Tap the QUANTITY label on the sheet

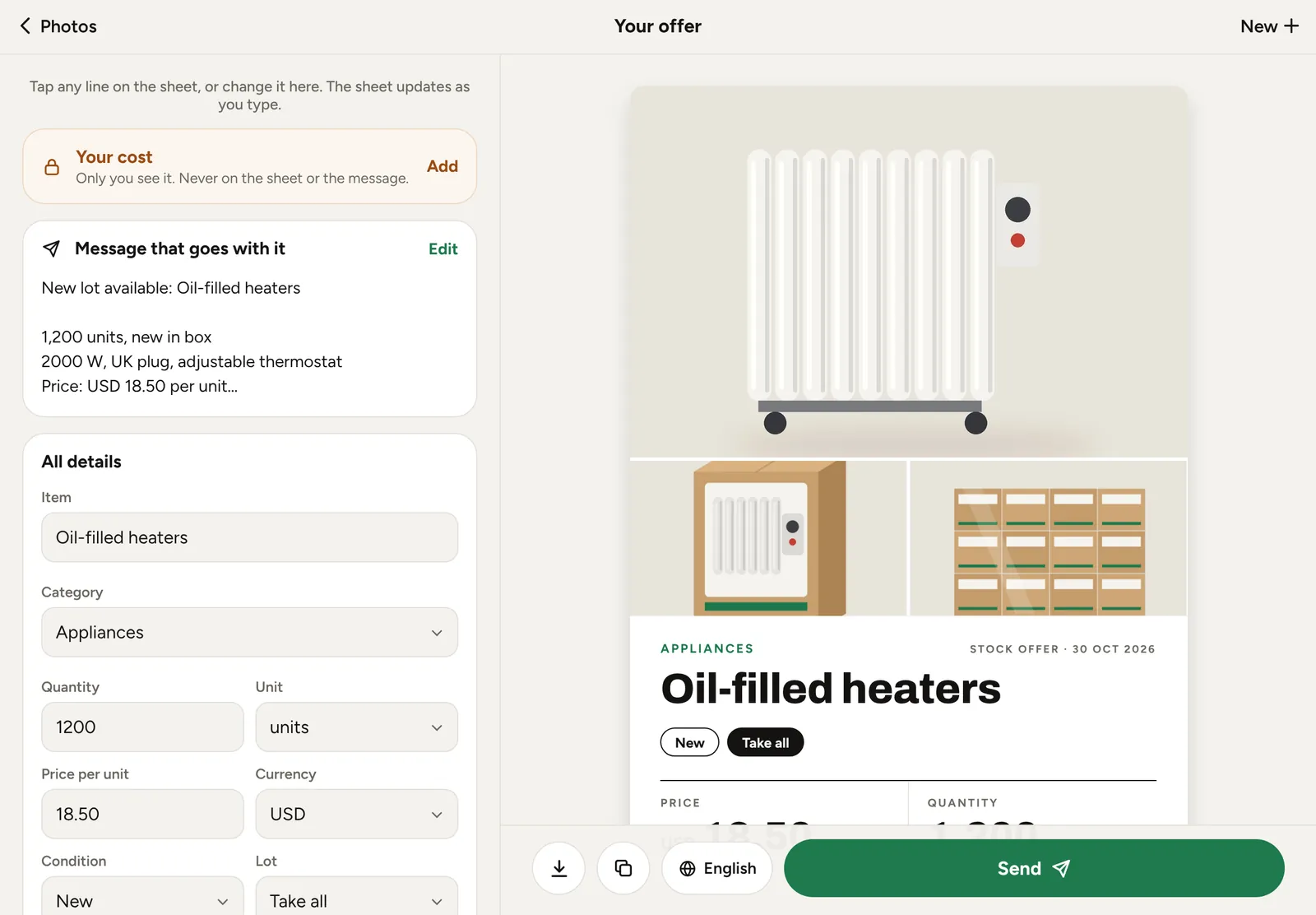[x=962, y=803]
